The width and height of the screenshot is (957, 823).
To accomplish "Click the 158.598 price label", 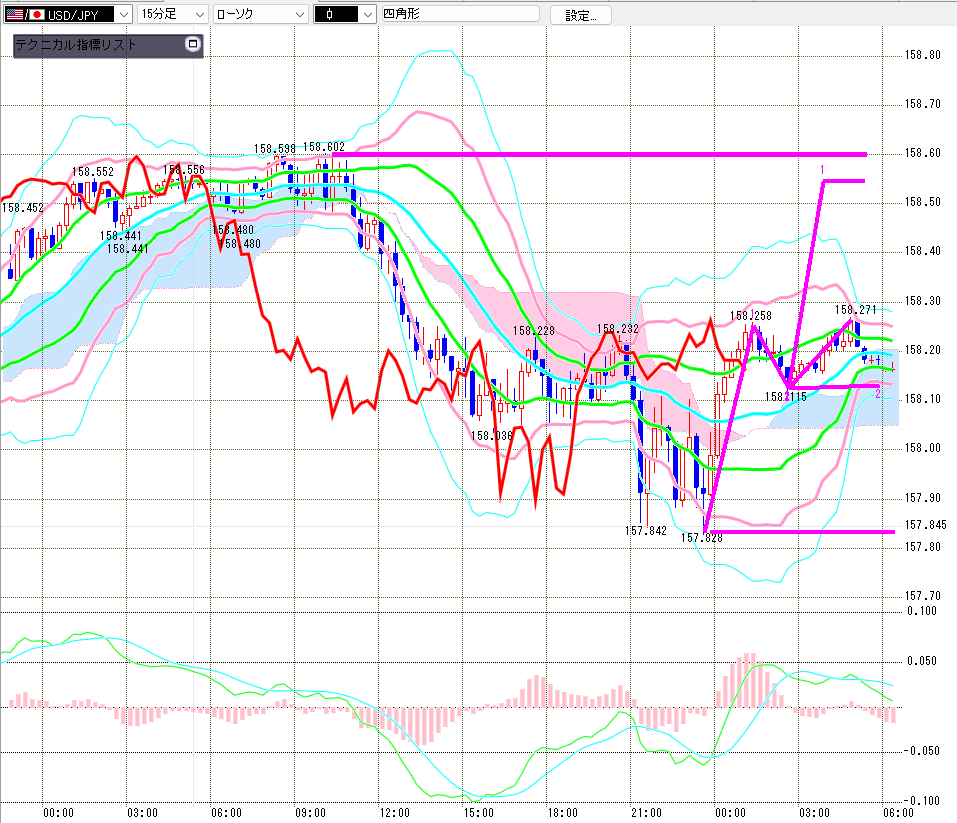I will 275,148.
